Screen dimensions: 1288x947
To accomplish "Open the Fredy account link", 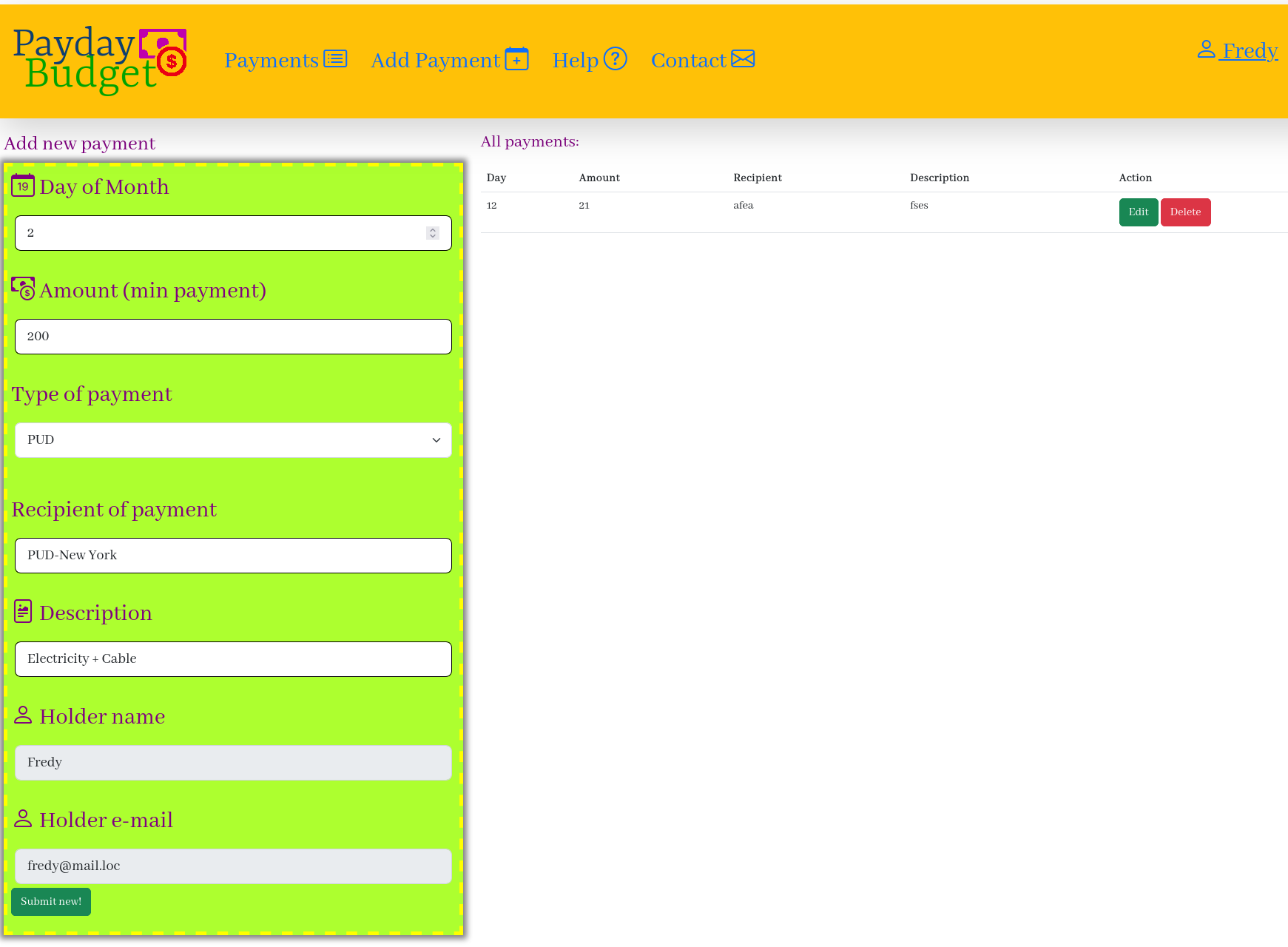I will click(x=1250, y=50).
